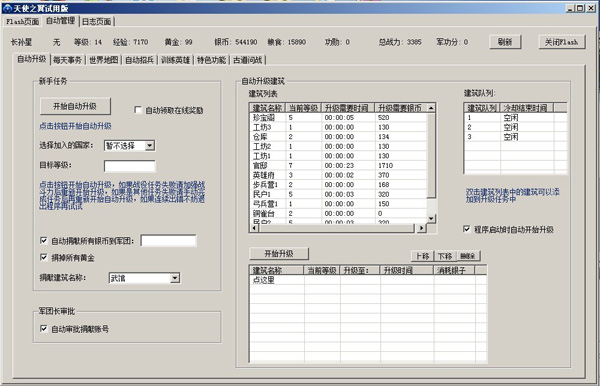Screen dimensions: 600x386
Task: Start auto upgrade with 开始自动升级 button
Action: click(x=75, y=106)
